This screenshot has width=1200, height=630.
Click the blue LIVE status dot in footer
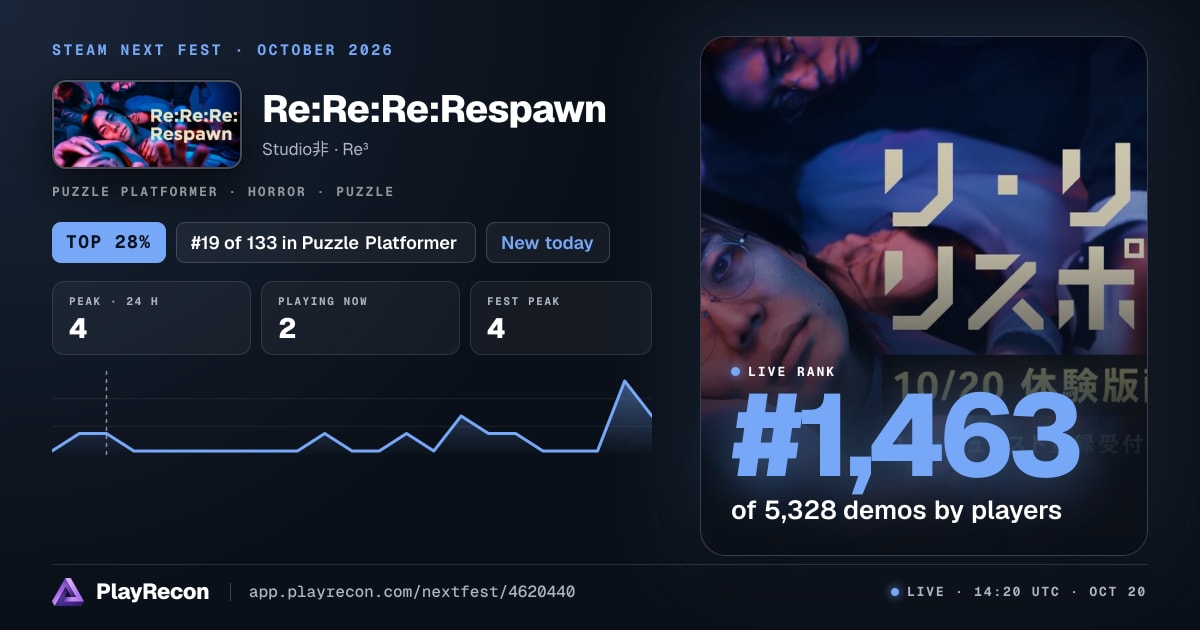tap(895, 592)
